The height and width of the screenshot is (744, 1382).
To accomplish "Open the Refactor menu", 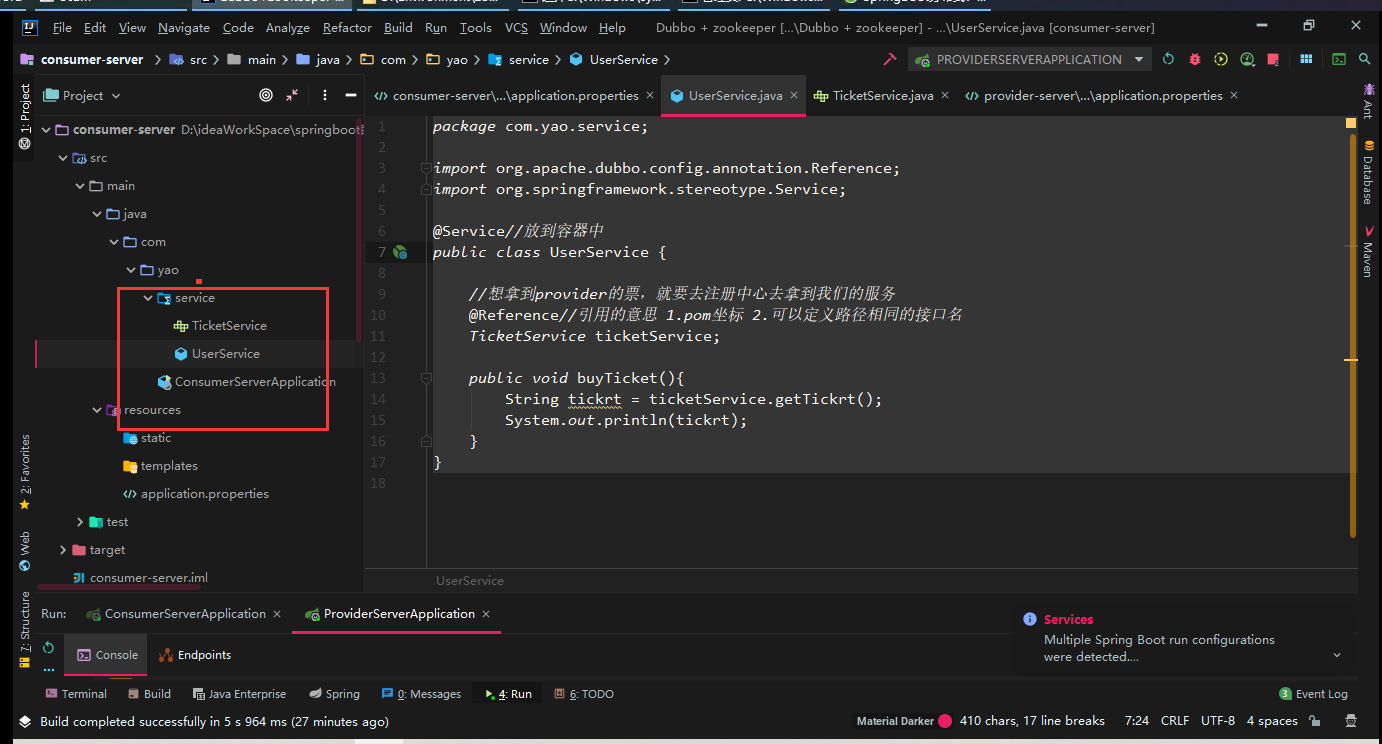I will (x=347, y=28).
